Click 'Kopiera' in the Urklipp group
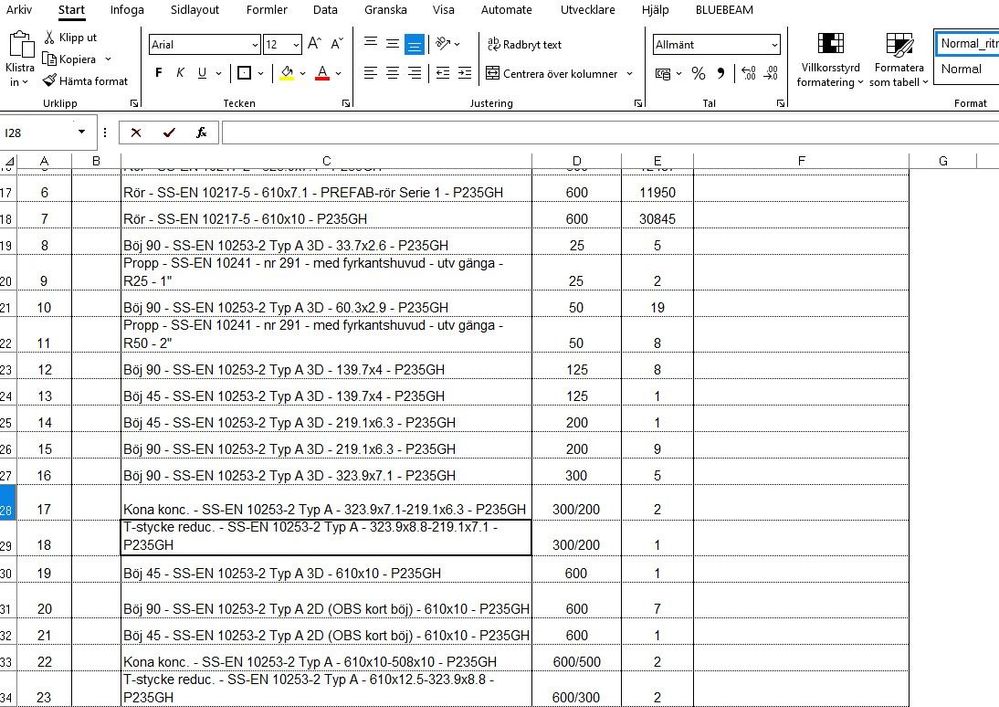 [x=77, y=59]
